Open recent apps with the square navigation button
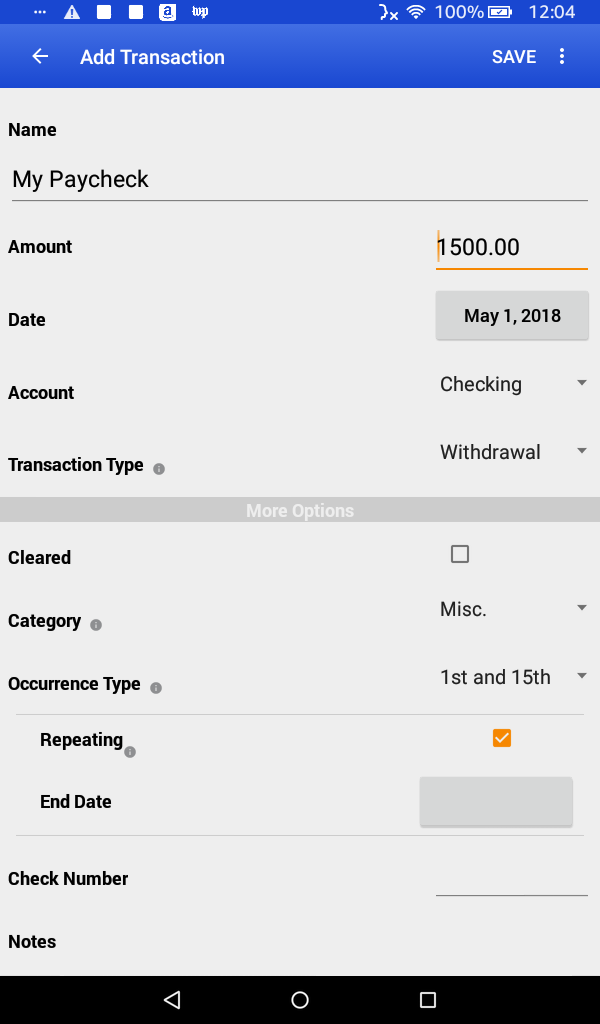600x1024 pixels. point(428,998)
